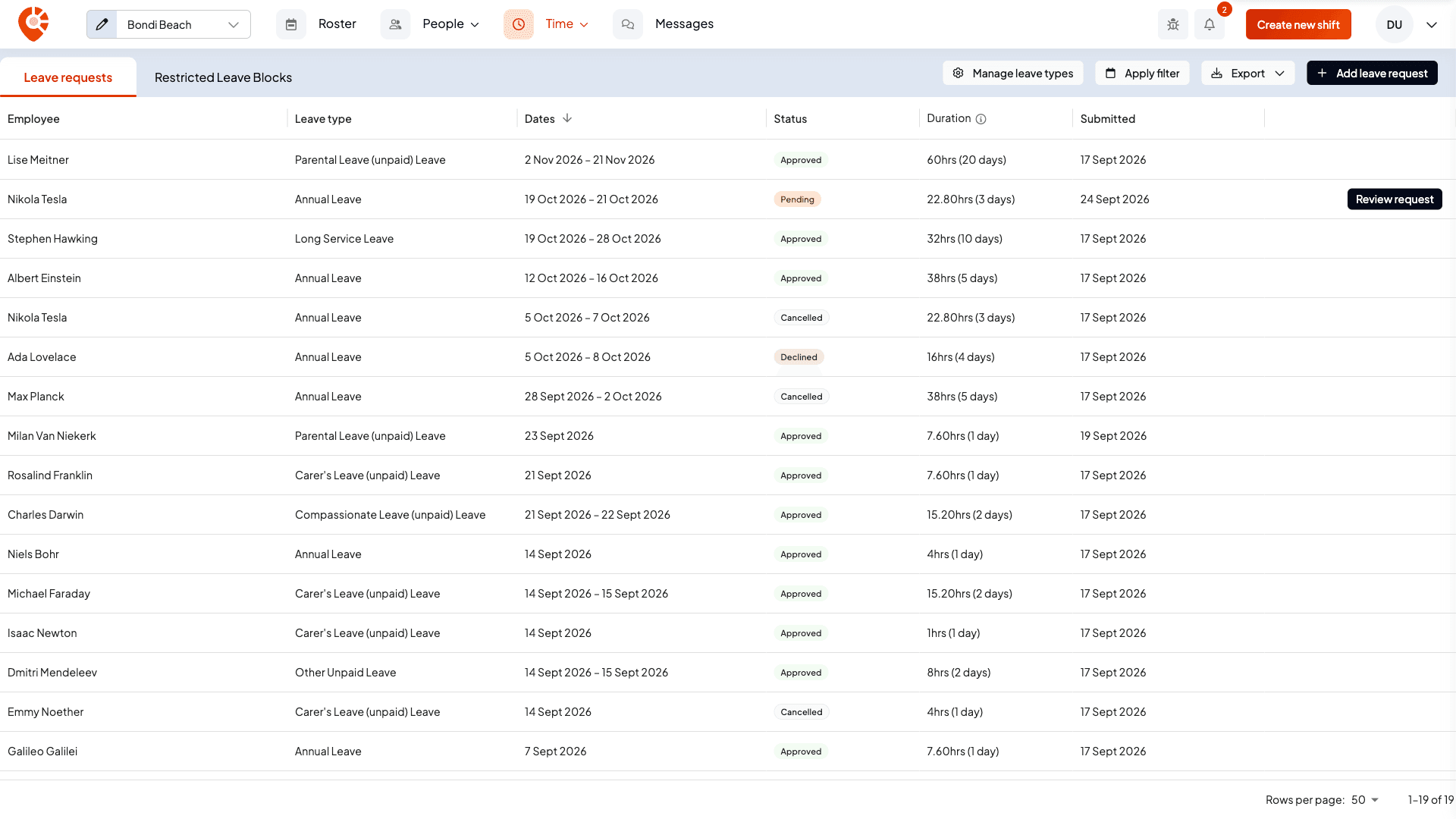Click Cancelled badge in Max Planck row

(801, 397)
